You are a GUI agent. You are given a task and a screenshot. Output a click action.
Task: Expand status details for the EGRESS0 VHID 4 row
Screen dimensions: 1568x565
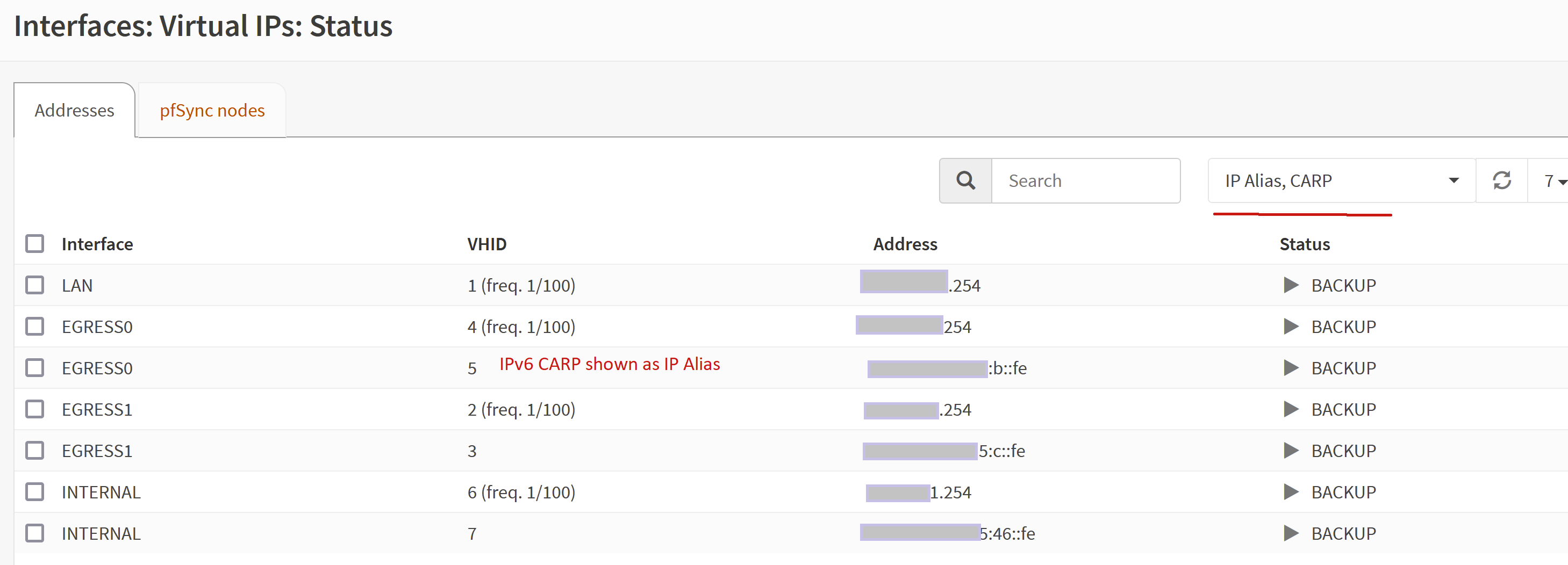pyautogui.click(x=1291, y=326)
